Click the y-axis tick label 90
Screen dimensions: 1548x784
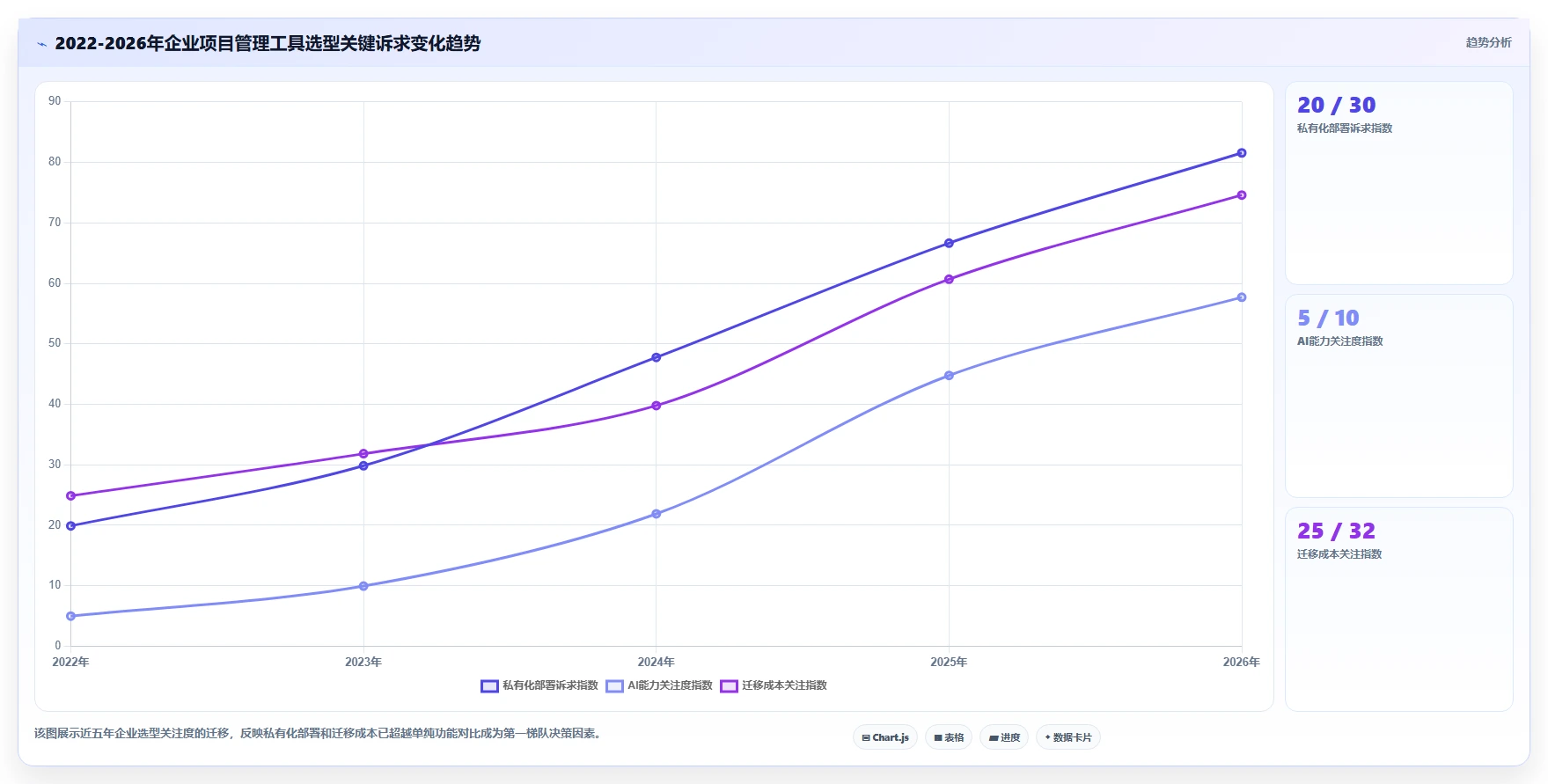coord(55,101)
